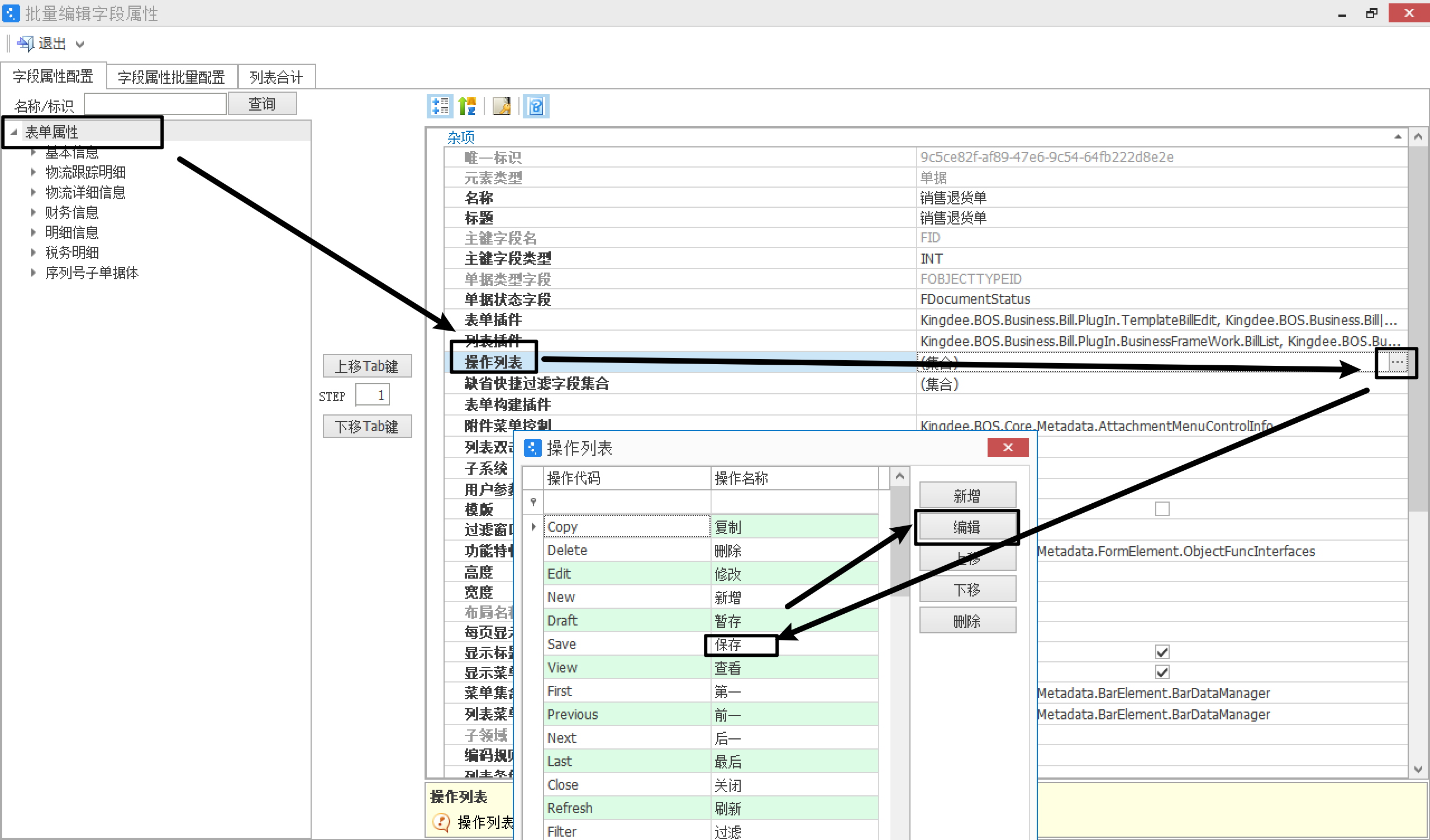Close the 操作列表 dialog
1430x840 pixels.
pyautogui.click(x=1008, y=447)
